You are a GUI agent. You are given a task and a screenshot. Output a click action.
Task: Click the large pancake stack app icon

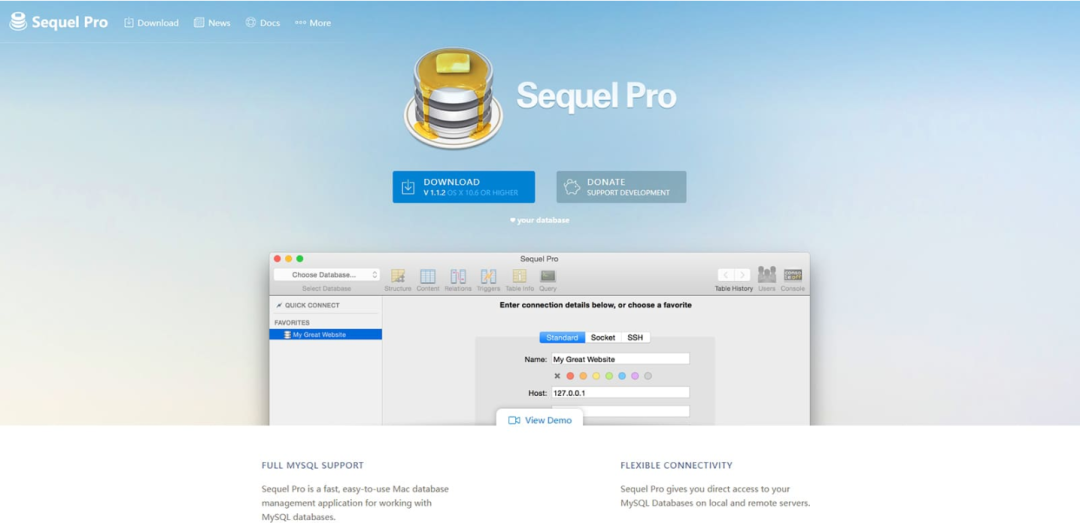pyautogui.click(x=453, y=97)
